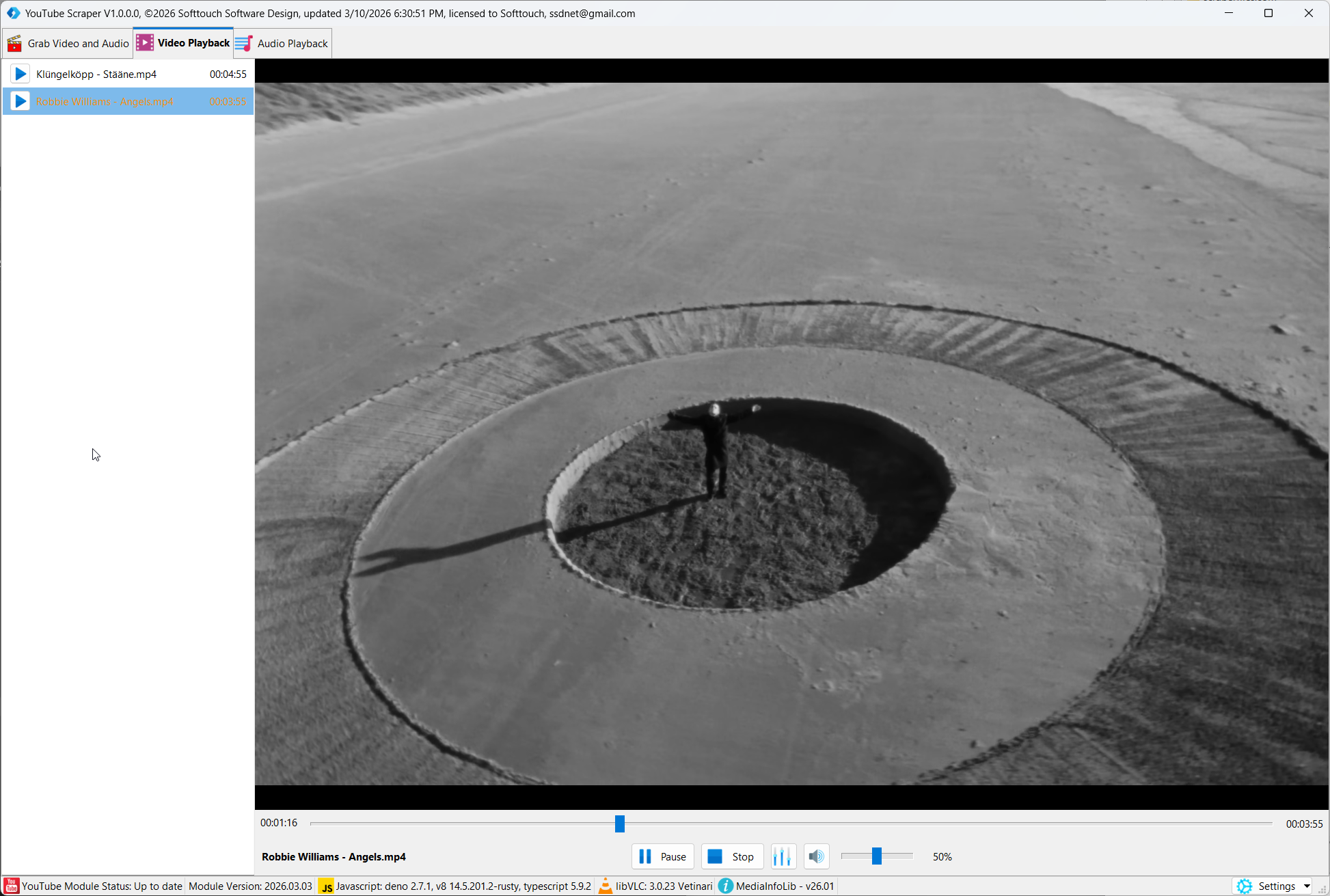The image size is (1330, 896).
Task: Pause the playing video
Action: (662, 856)
